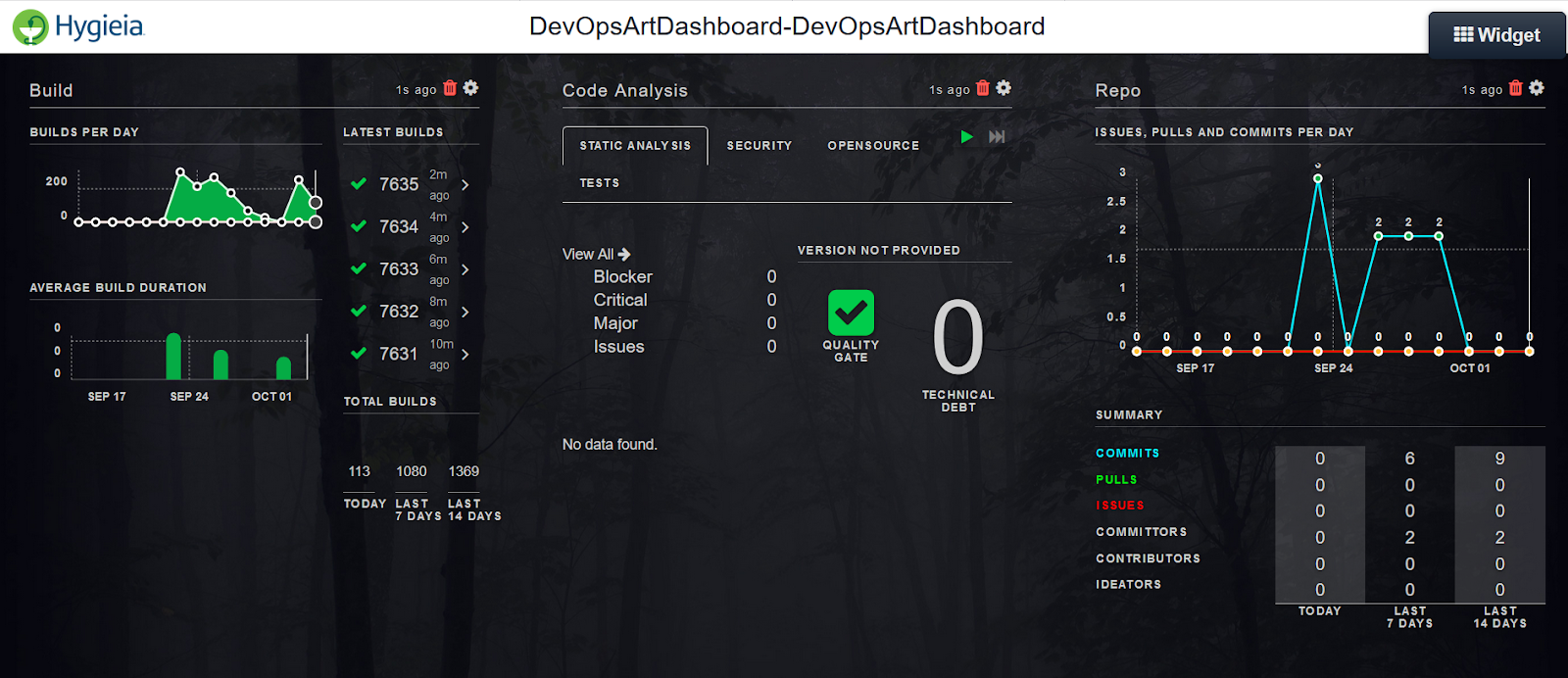1568x678 pixels.
Task: Click the Pulls legend label
Action: [1116, 479]
